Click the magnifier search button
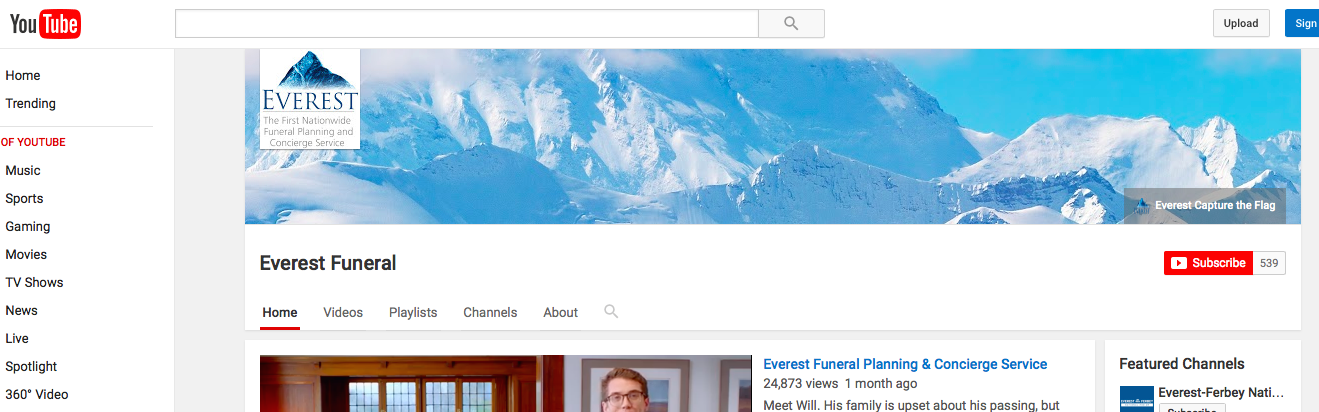 pyautogui.click(x=791, y=23)
